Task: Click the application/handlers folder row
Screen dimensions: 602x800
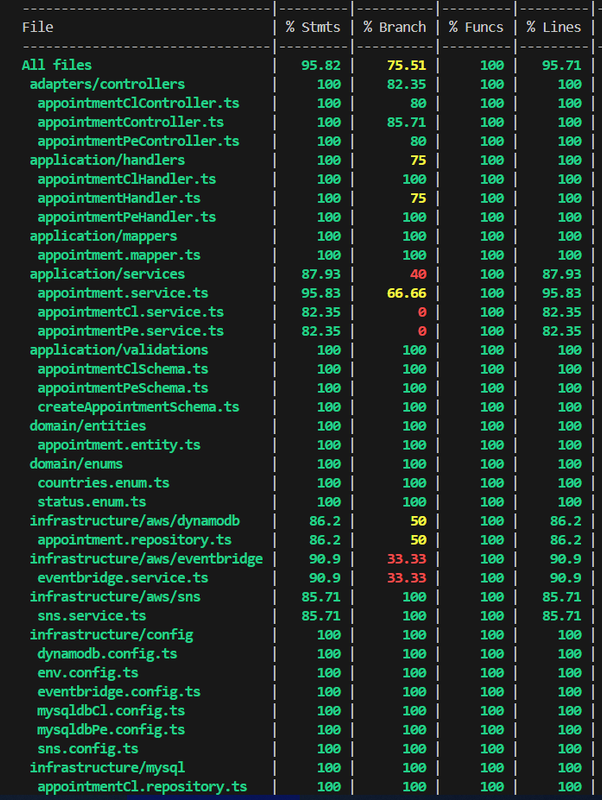Action: [x=107, y=160]
